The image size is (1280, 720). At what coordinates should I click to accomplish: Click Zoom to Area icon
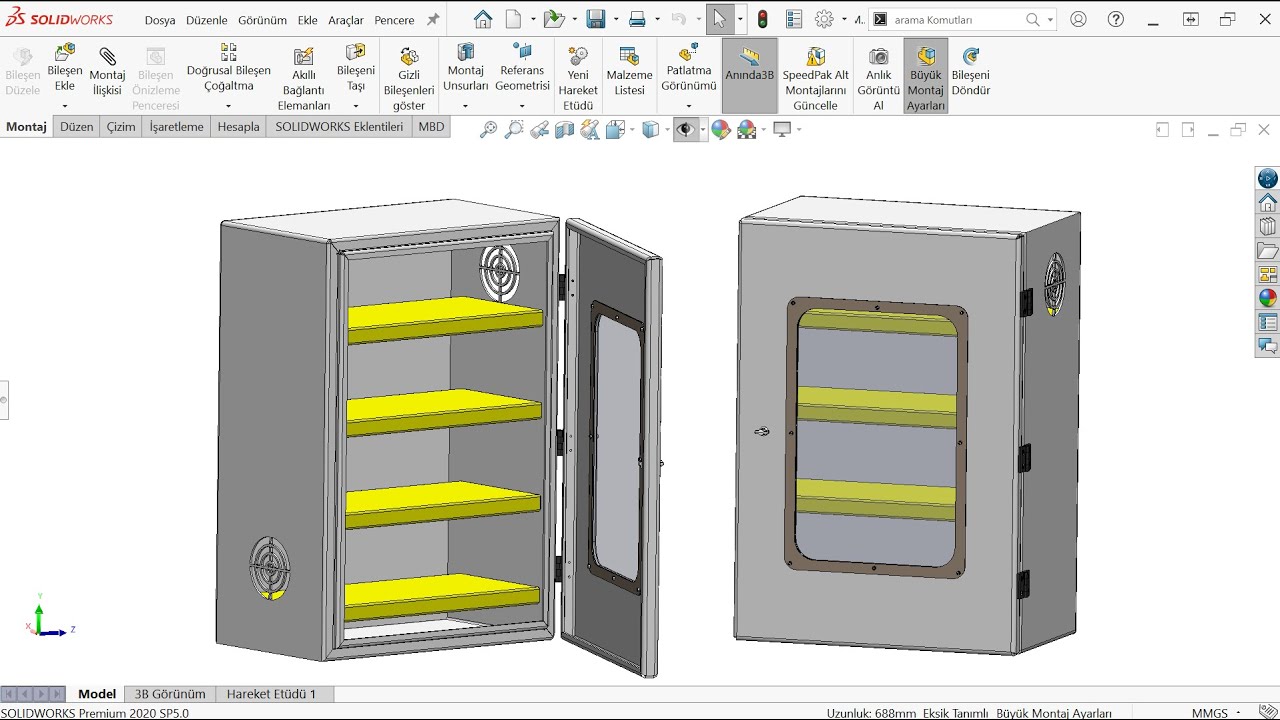coord(514,129)
